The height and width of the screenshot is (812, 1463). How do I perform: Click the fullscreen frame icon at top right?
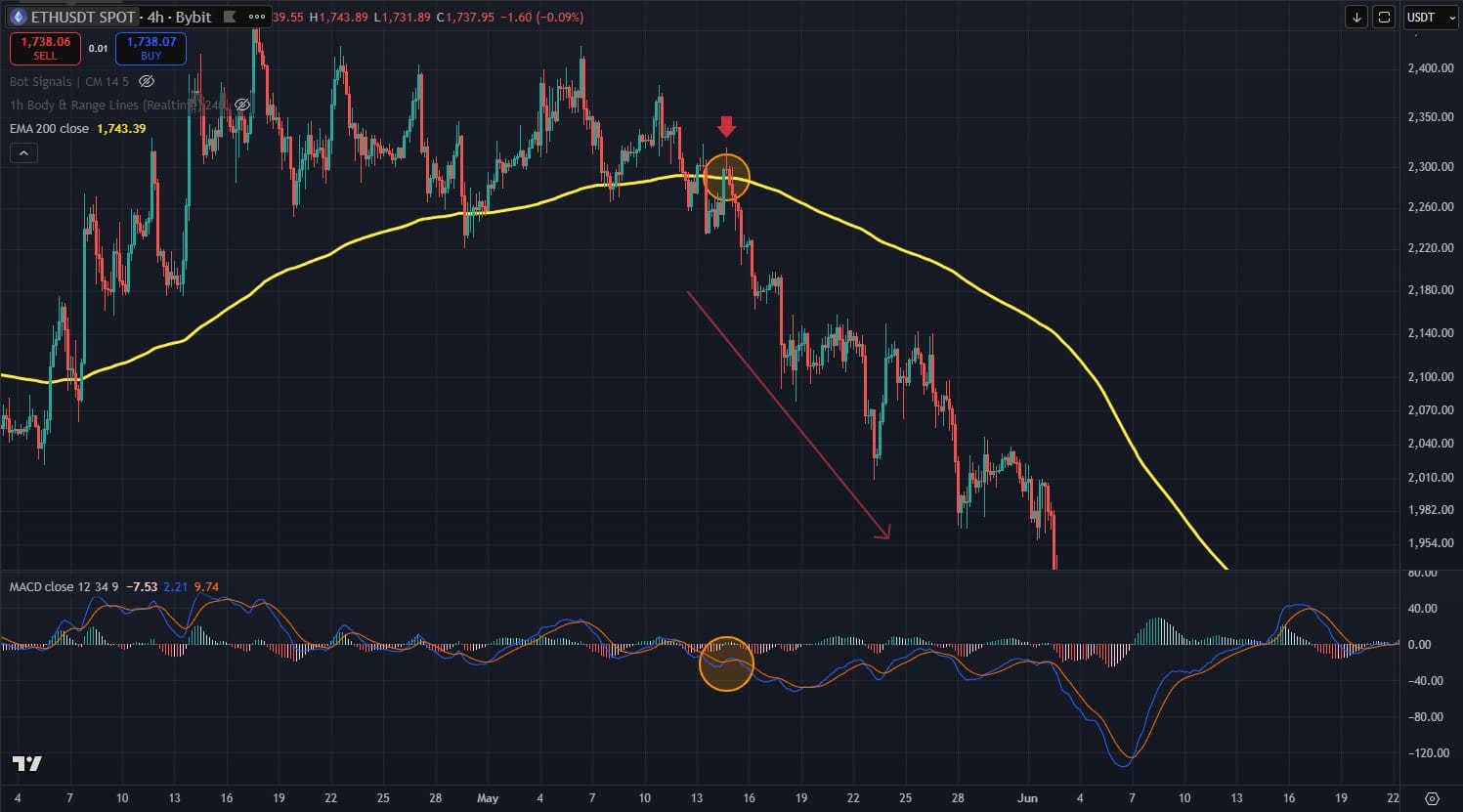[x=1384, y=17]
